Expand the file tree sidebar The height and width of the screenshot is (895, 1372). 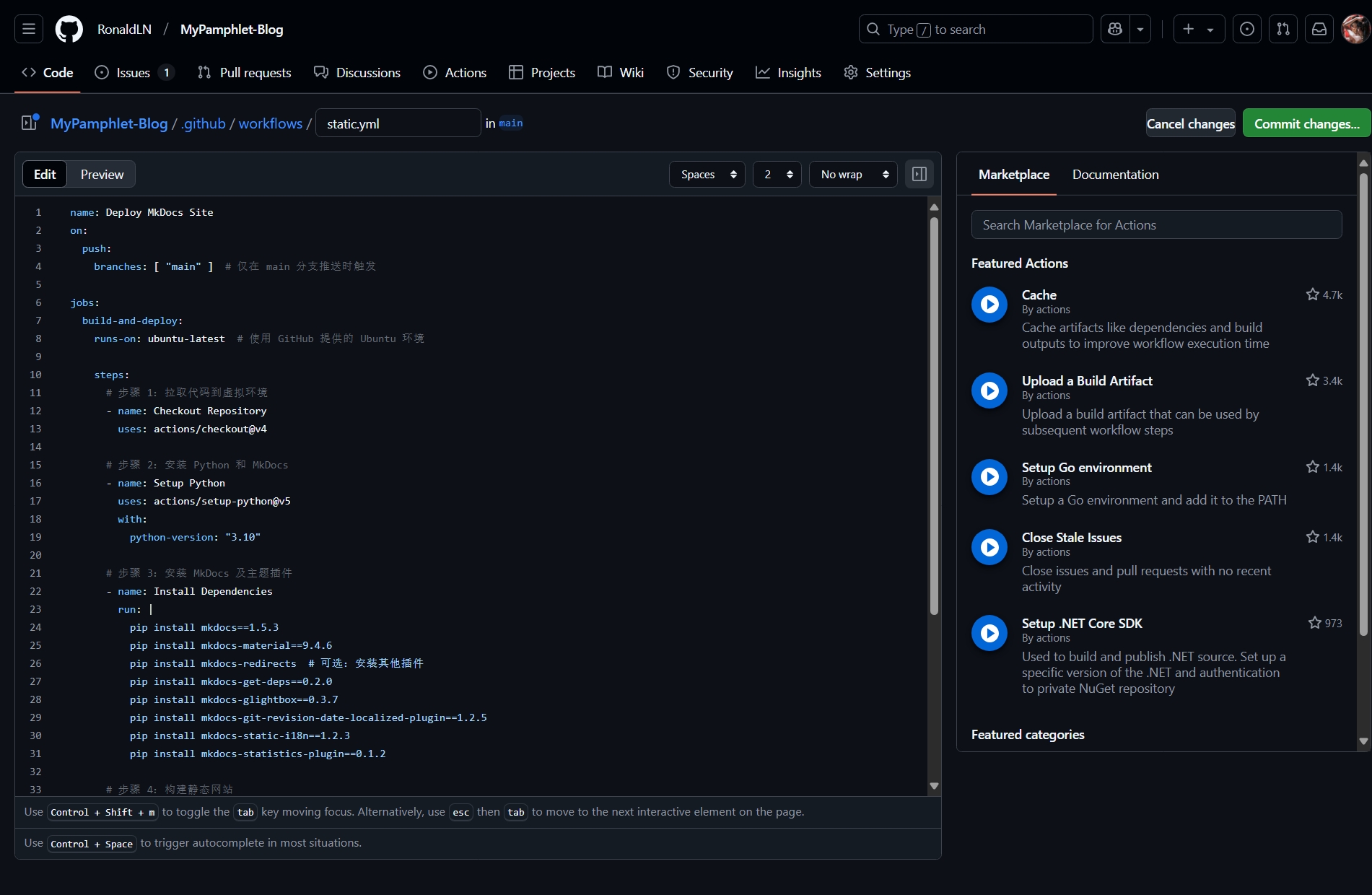pos(30,123)
